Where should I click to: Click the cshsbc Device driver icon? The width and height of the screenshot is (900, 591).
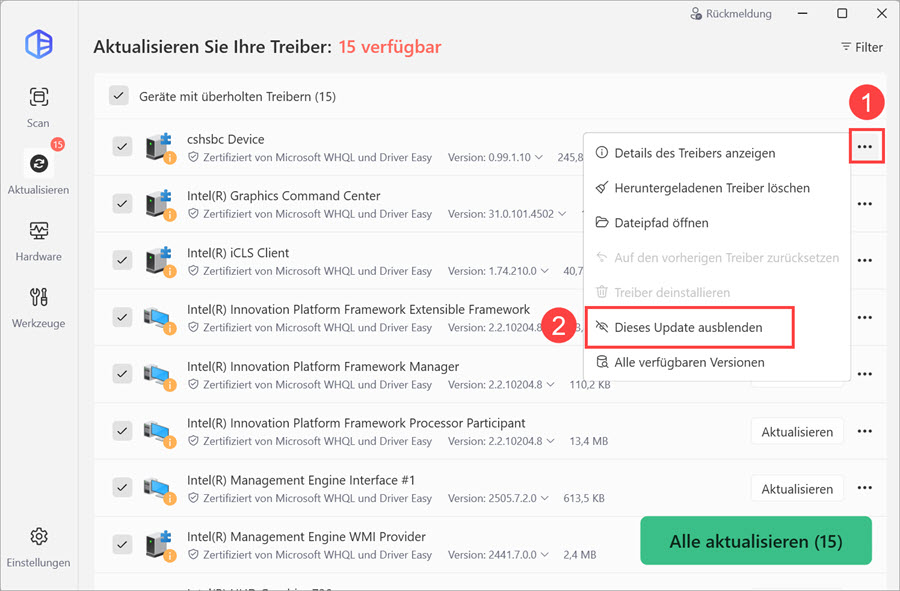[160, 147]
